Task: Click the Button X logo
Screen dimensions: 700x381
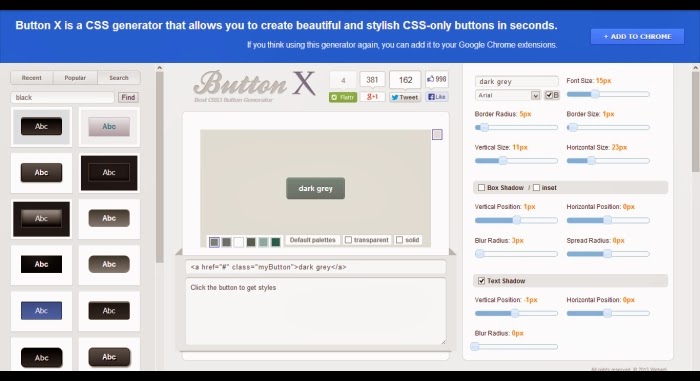Action: (254, 86)
